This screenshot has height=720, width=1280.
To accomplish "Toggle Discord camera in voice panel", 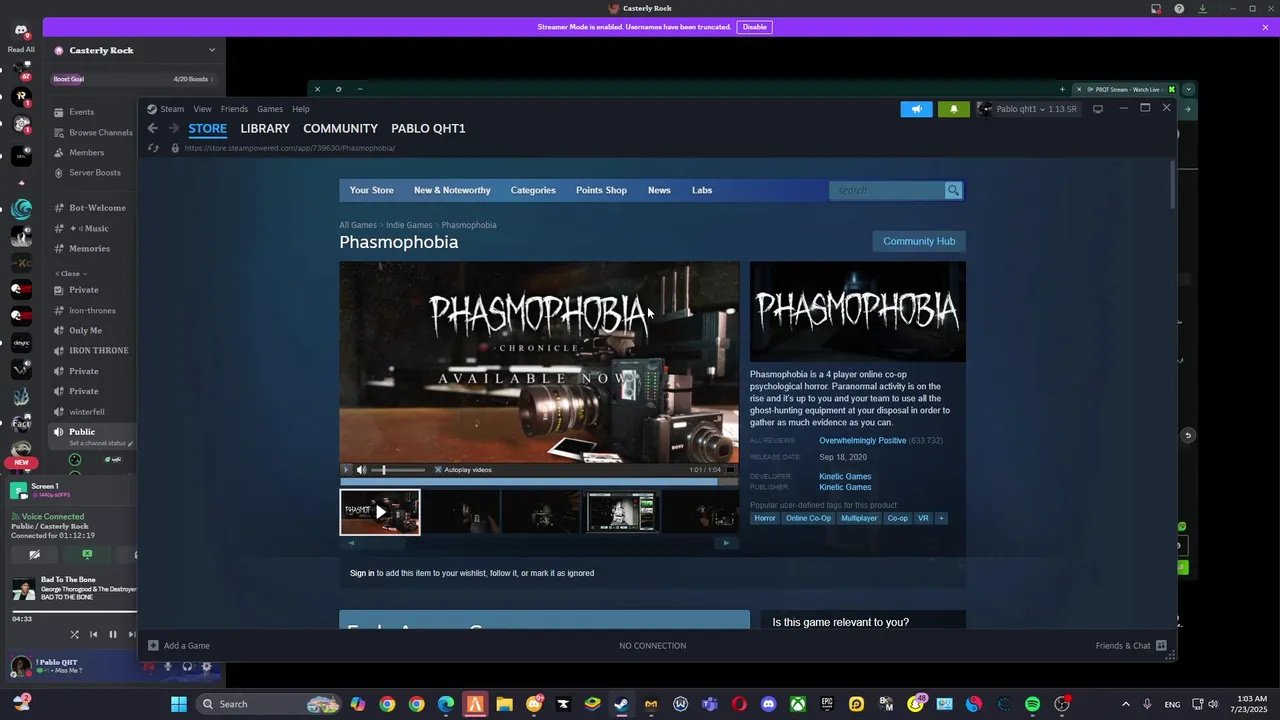I will pos(35,554).
